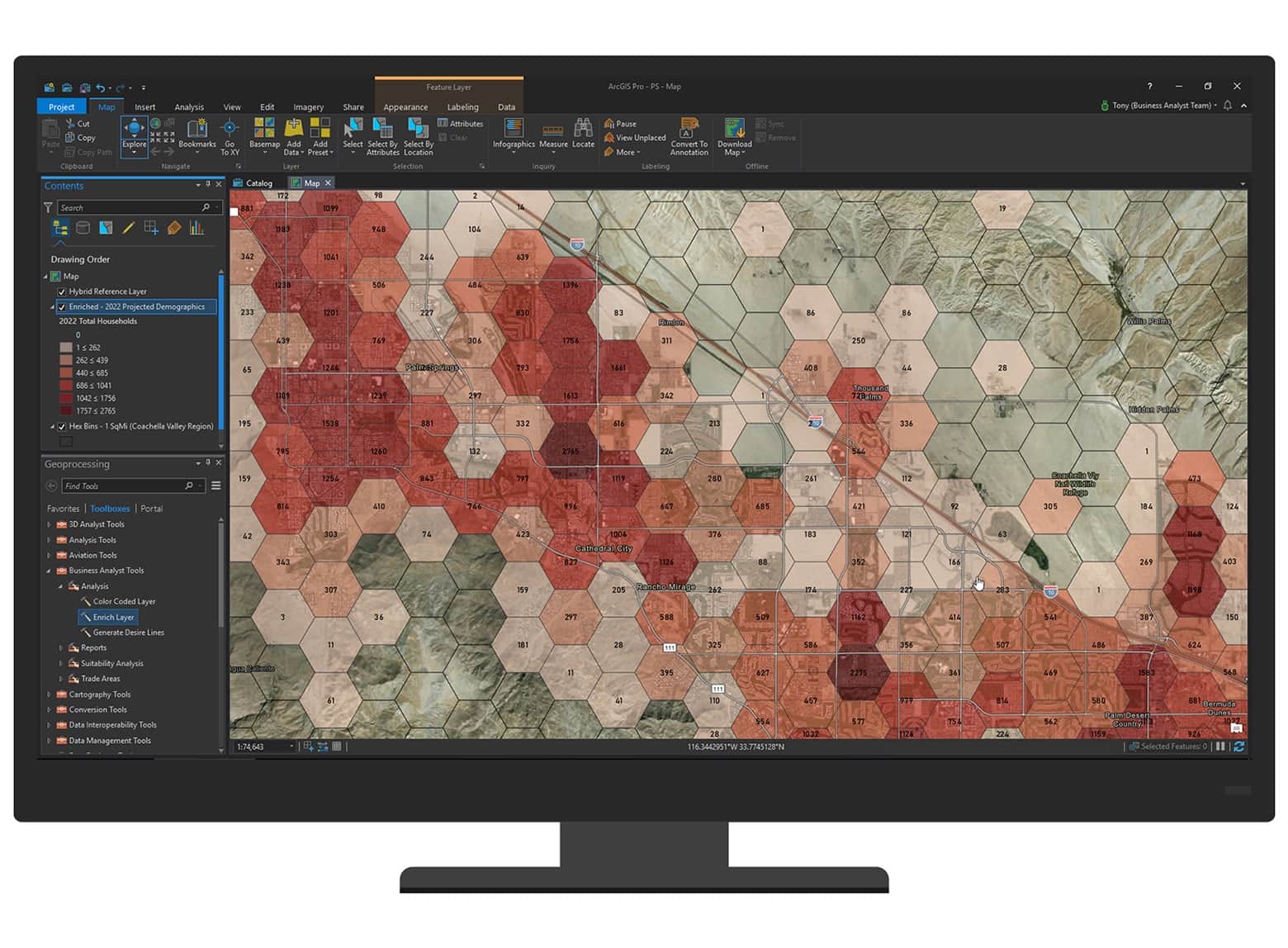Collapse the Map node in Drawing Order
The width and height of the screenshot is (1288, 948).
45,277
